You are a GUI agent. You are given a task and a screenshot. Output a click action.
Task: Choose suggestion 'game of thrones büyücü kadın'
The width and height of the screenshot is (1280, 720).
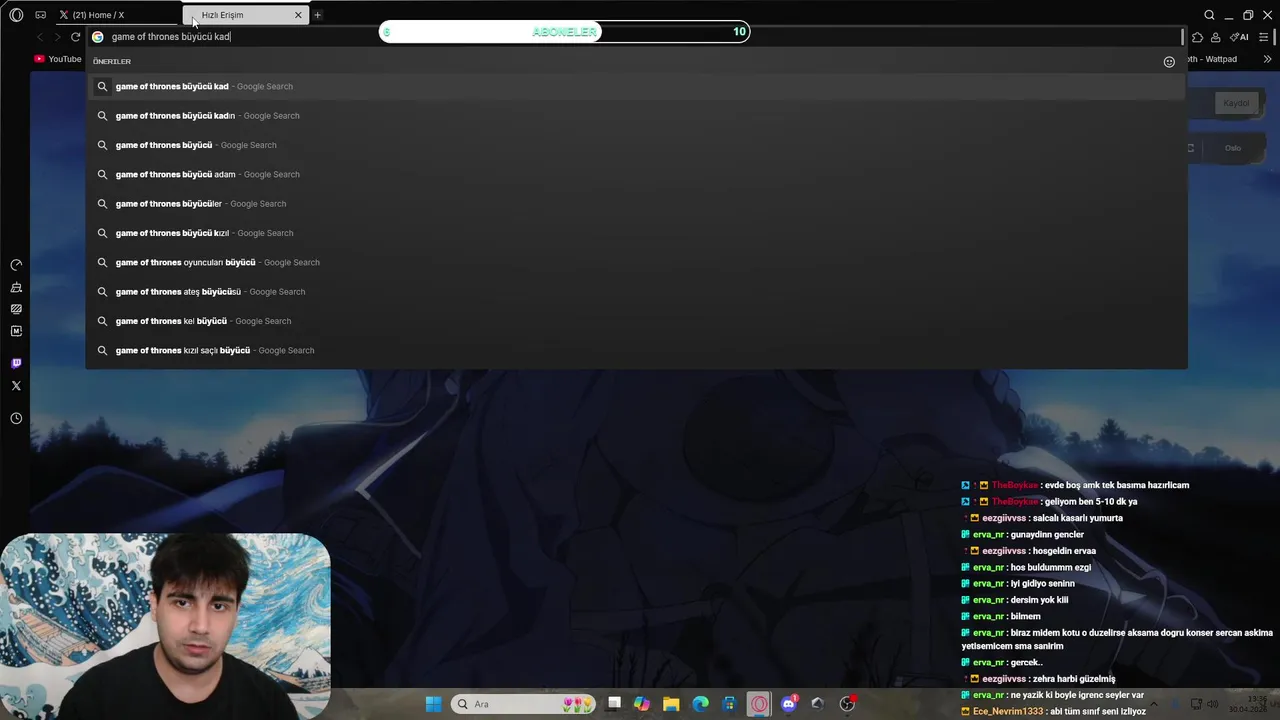636,116
